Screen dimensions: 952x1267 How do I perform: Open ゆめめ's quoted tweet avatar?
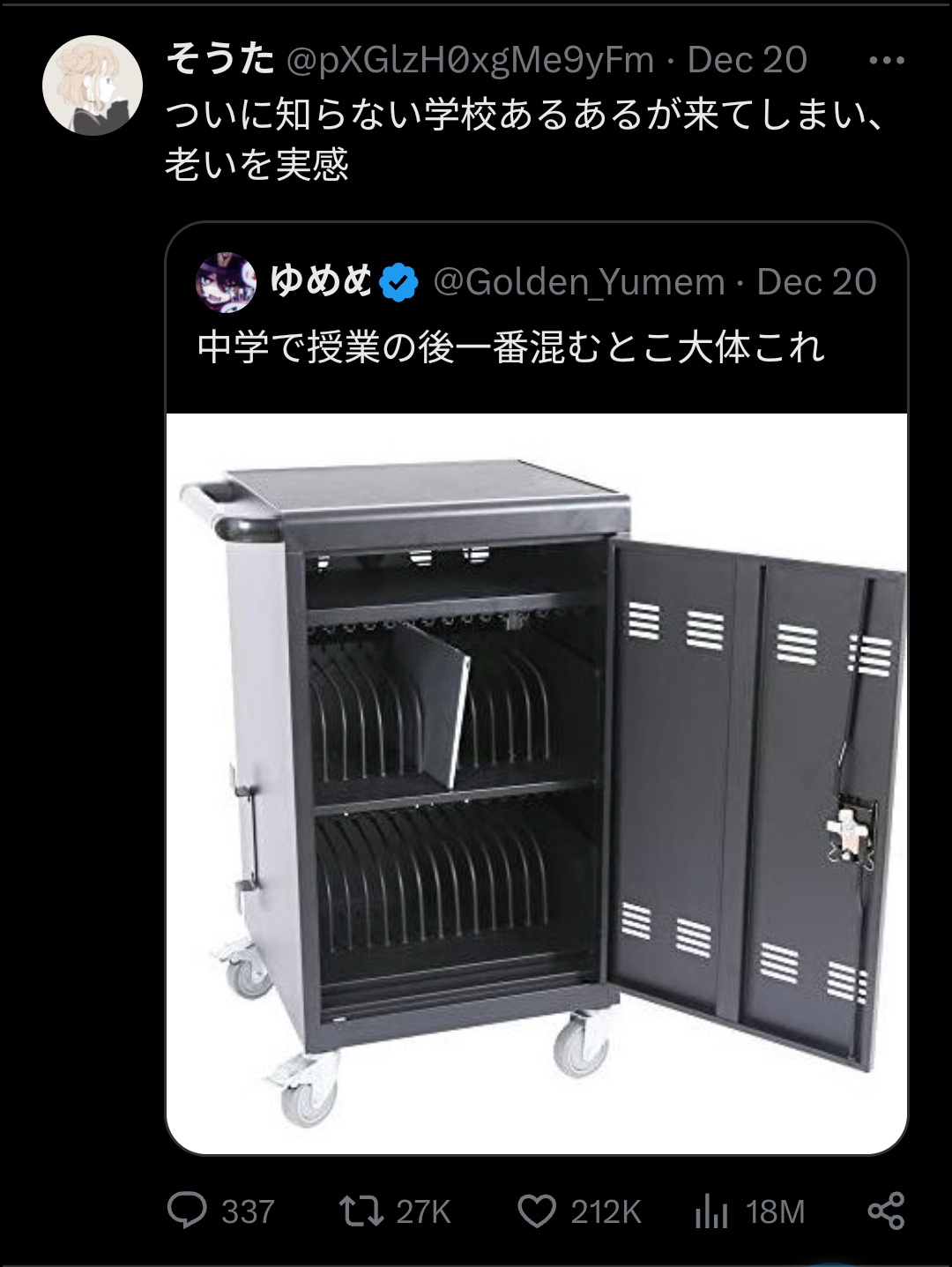point(226,282)
